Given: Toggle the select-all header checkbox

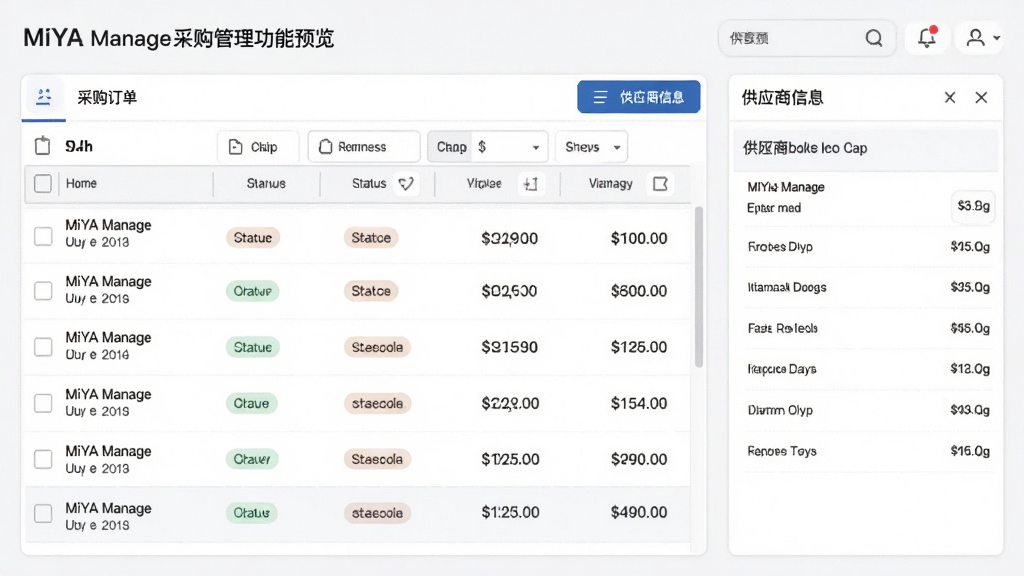Looking at the screenshot, I should click(42, 184).
